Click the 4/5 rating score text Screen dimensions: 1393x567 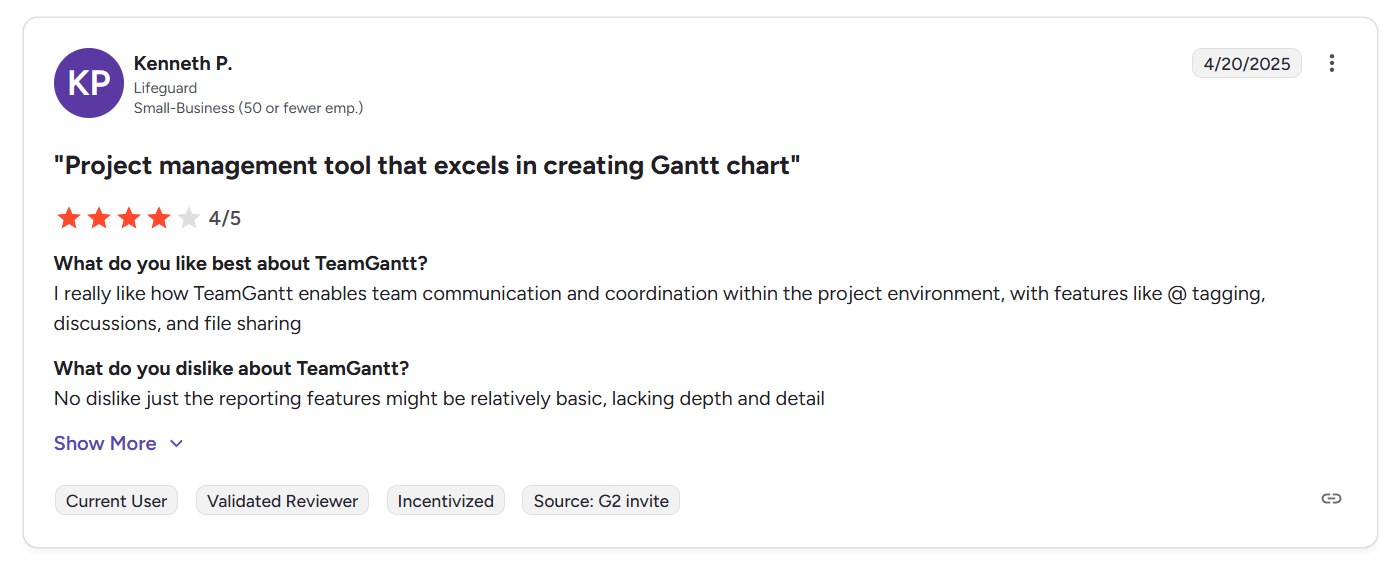(x=225, y=218)
